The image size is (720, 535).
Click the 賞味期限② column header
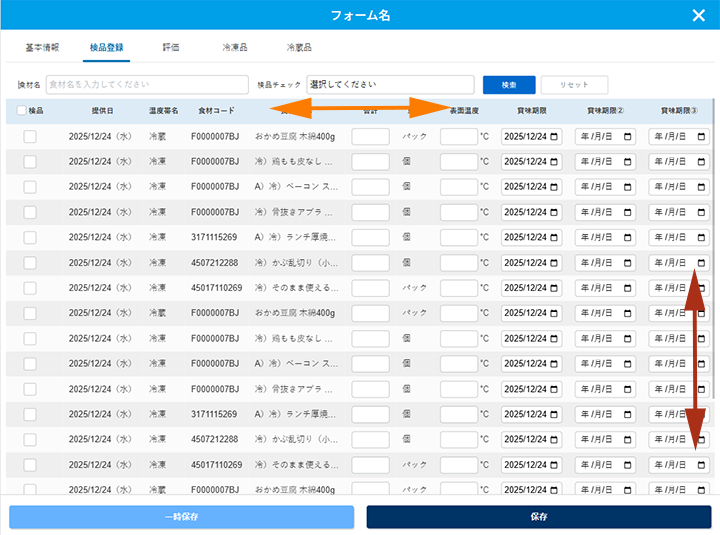point(605,111)
